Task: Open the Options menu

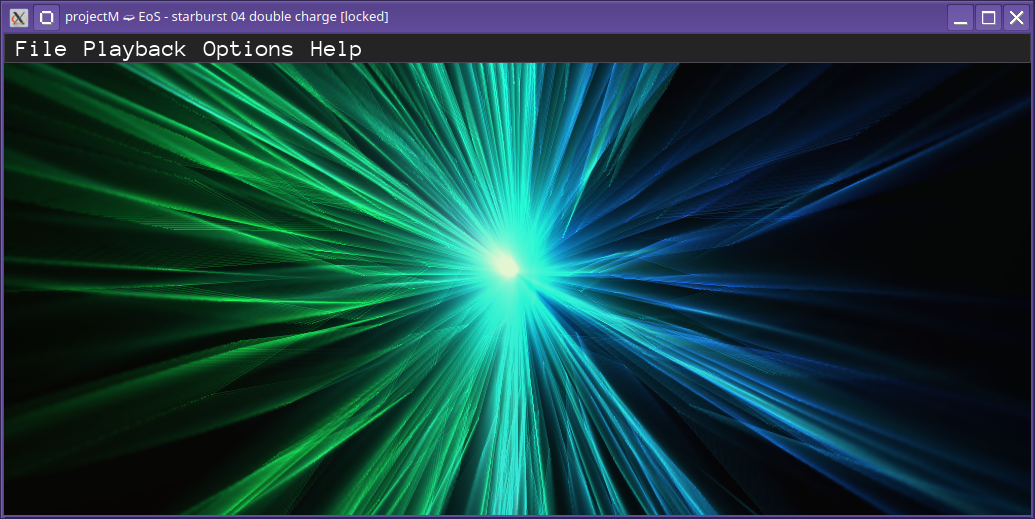Action: (x=248, y=49)
